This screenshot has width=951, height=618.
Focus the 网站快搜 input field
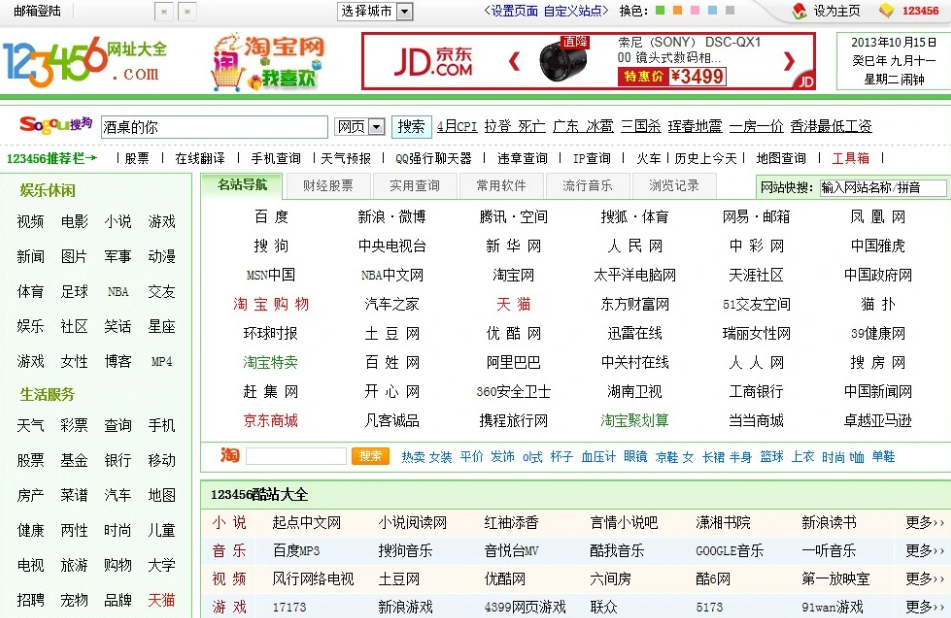point(883,188)
